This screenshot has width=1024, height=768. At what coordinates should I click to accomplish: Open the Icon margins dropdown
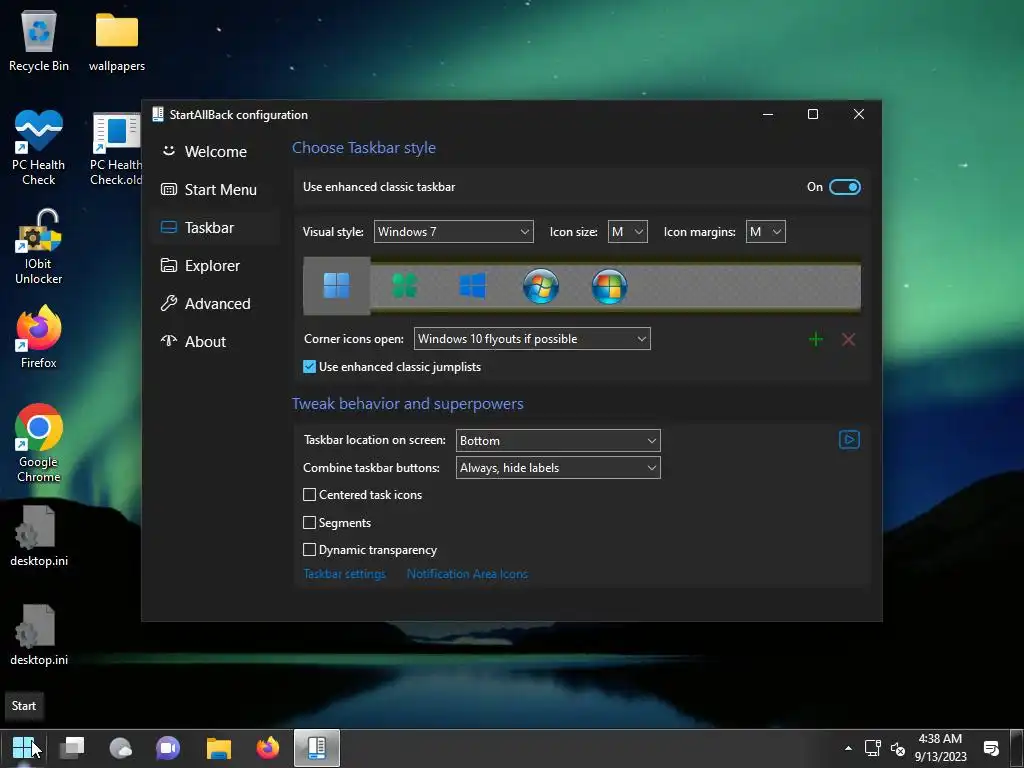tap(765, 232)
